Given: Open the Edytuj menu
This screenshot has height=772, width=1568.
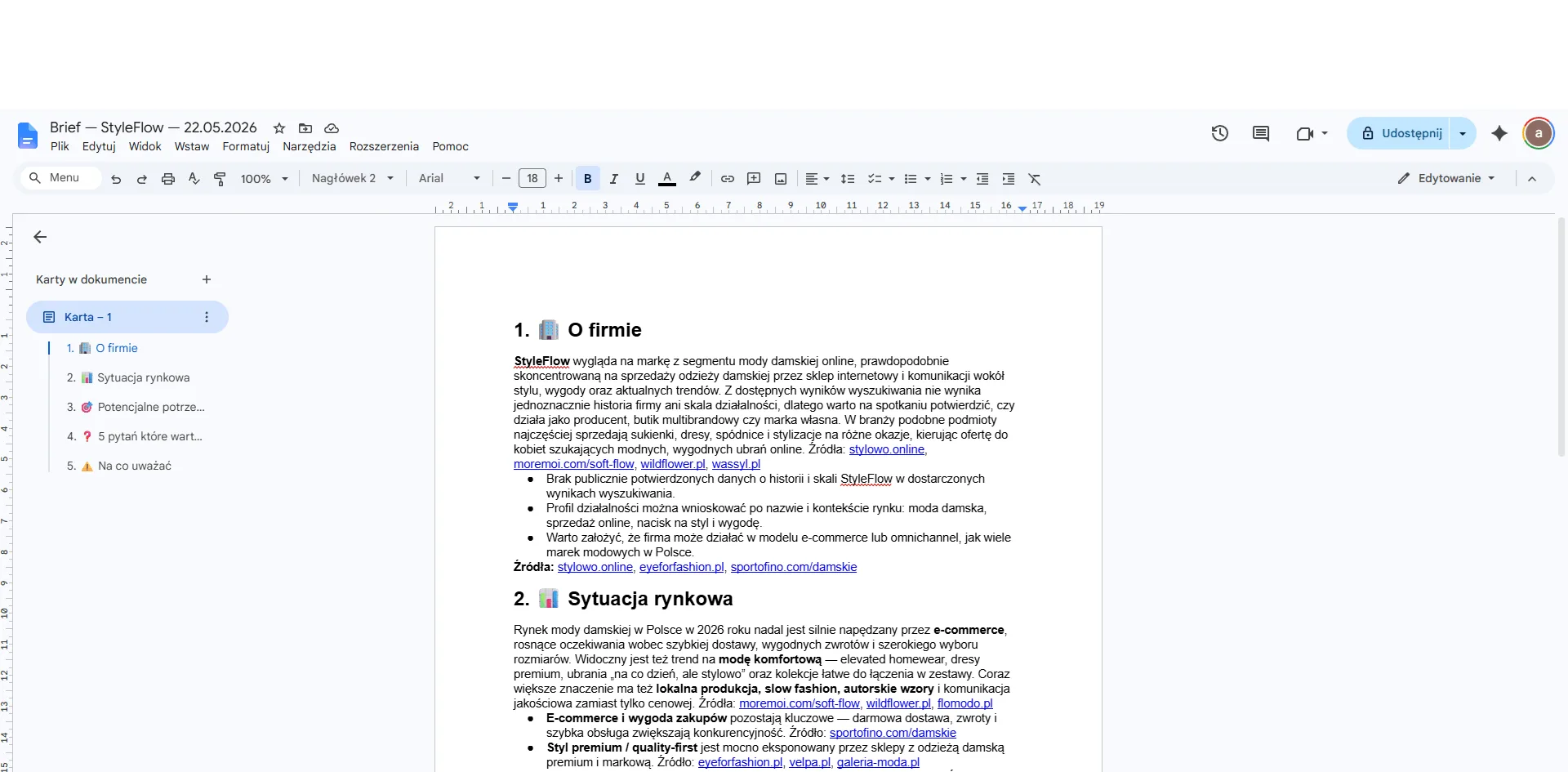Looking at the screenshot, I should coord(99,147).
